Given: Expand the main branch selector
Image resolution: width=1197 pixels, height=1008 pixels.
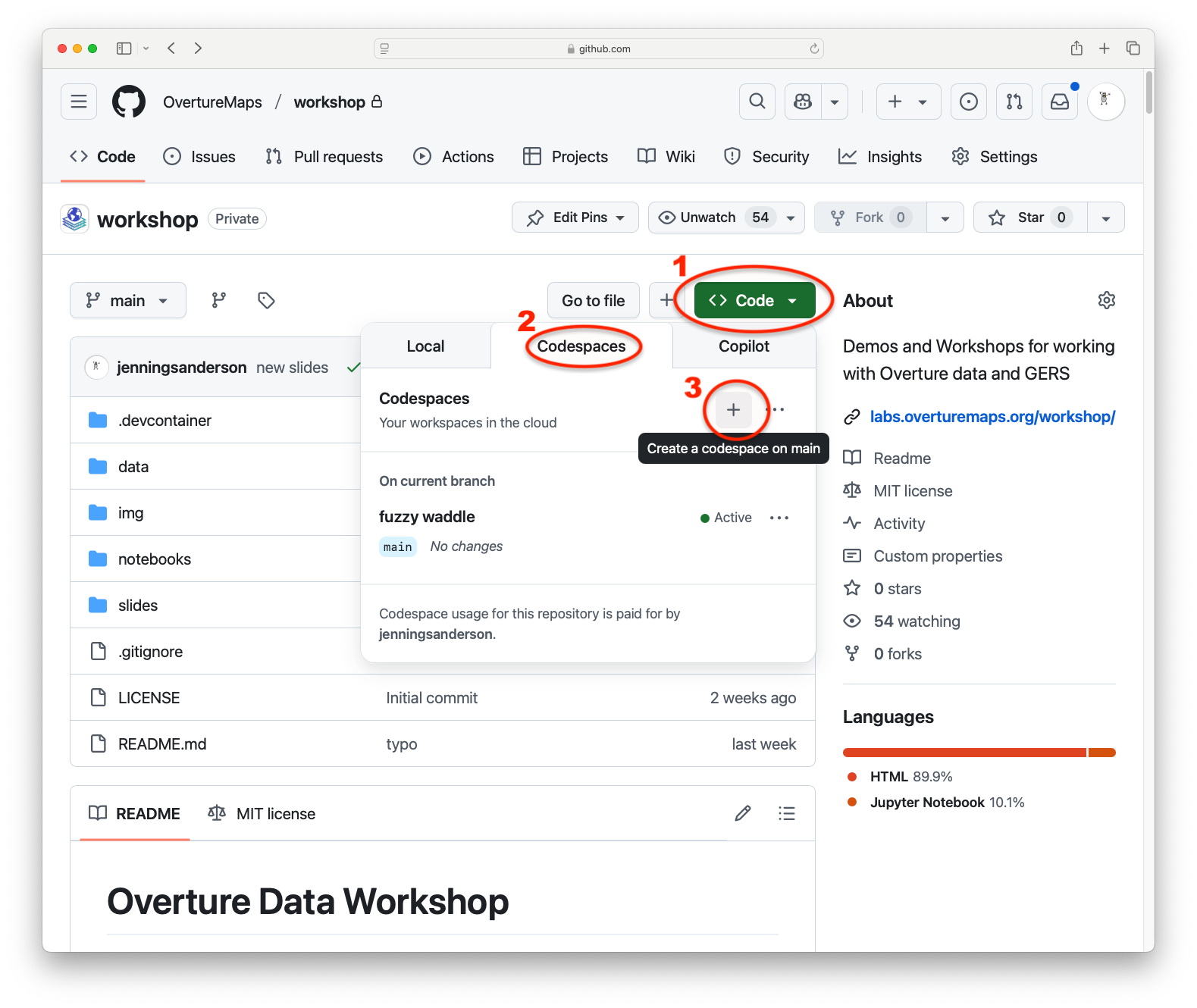Looking at the screenshot, I should coord(127,300).
